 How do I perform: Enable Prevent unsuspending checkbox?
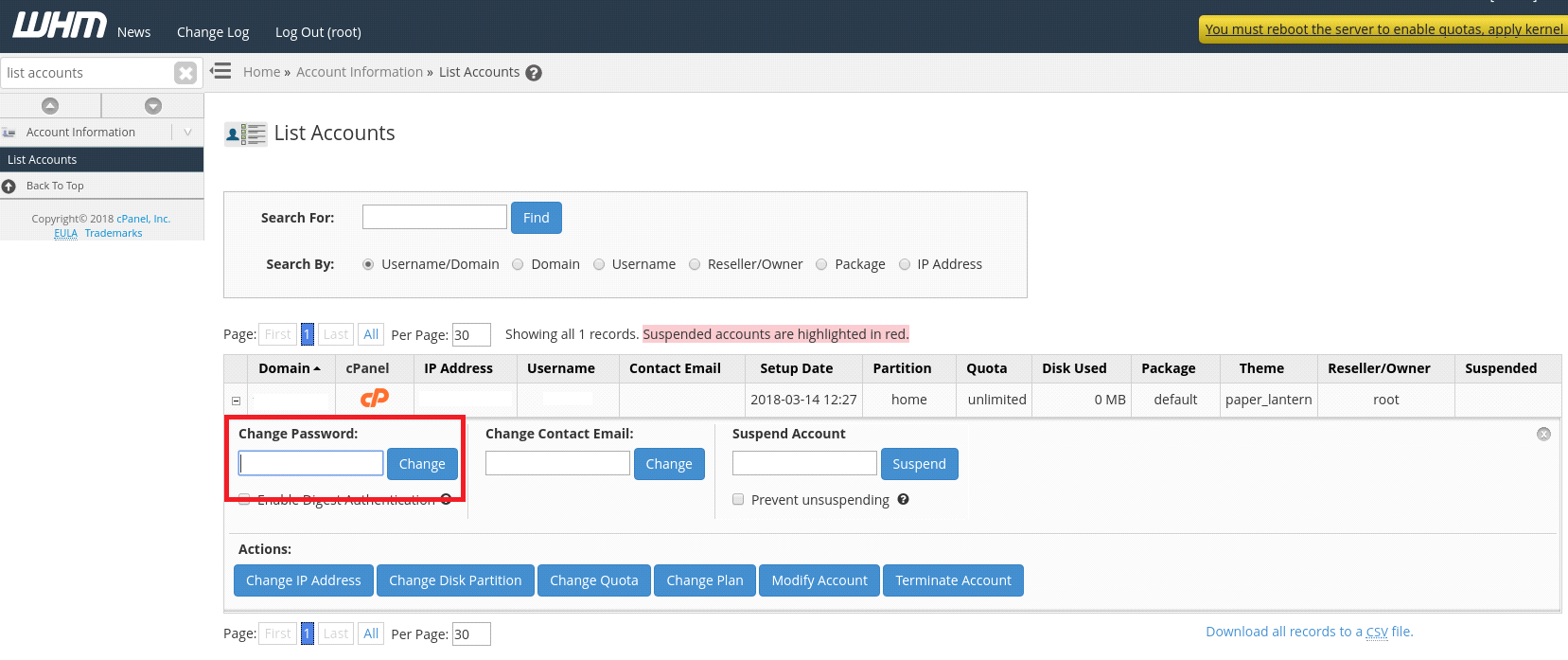pos(738,499)
